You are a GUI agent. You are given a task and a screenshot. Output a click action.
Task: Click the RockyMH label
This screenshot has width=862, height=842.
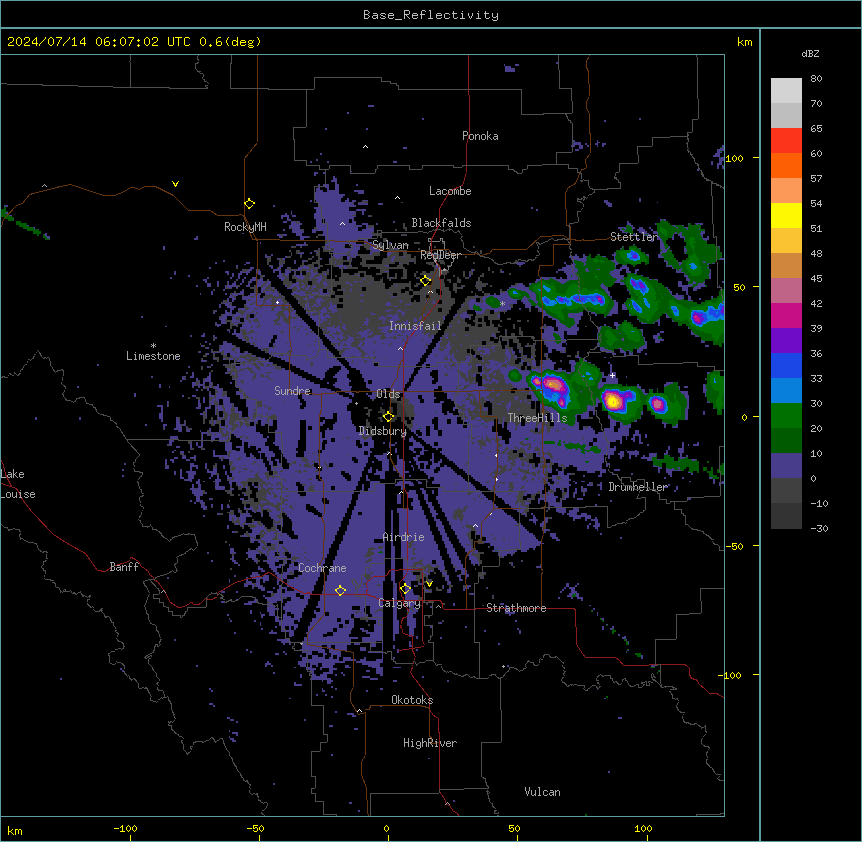pyautogui.click(x=245, y=227)
